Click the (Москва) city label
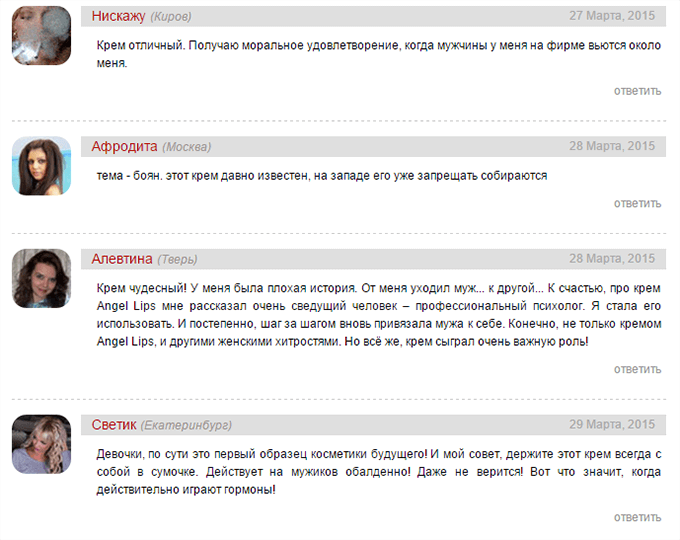680x540 pixels. click(x=186, y=147)
